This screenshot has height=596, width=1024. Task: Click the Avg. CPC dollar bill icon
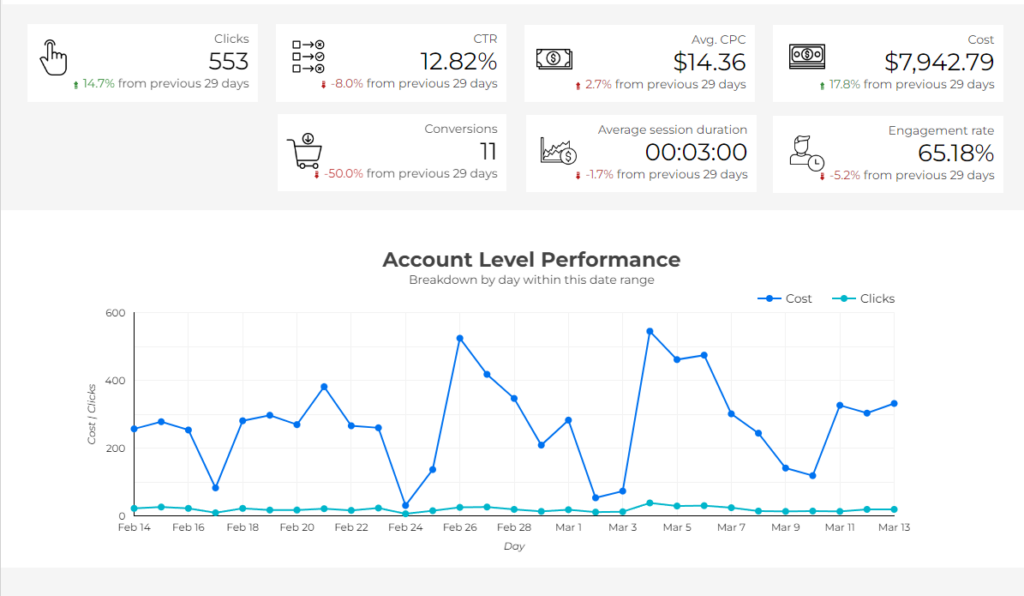point(554,59)
